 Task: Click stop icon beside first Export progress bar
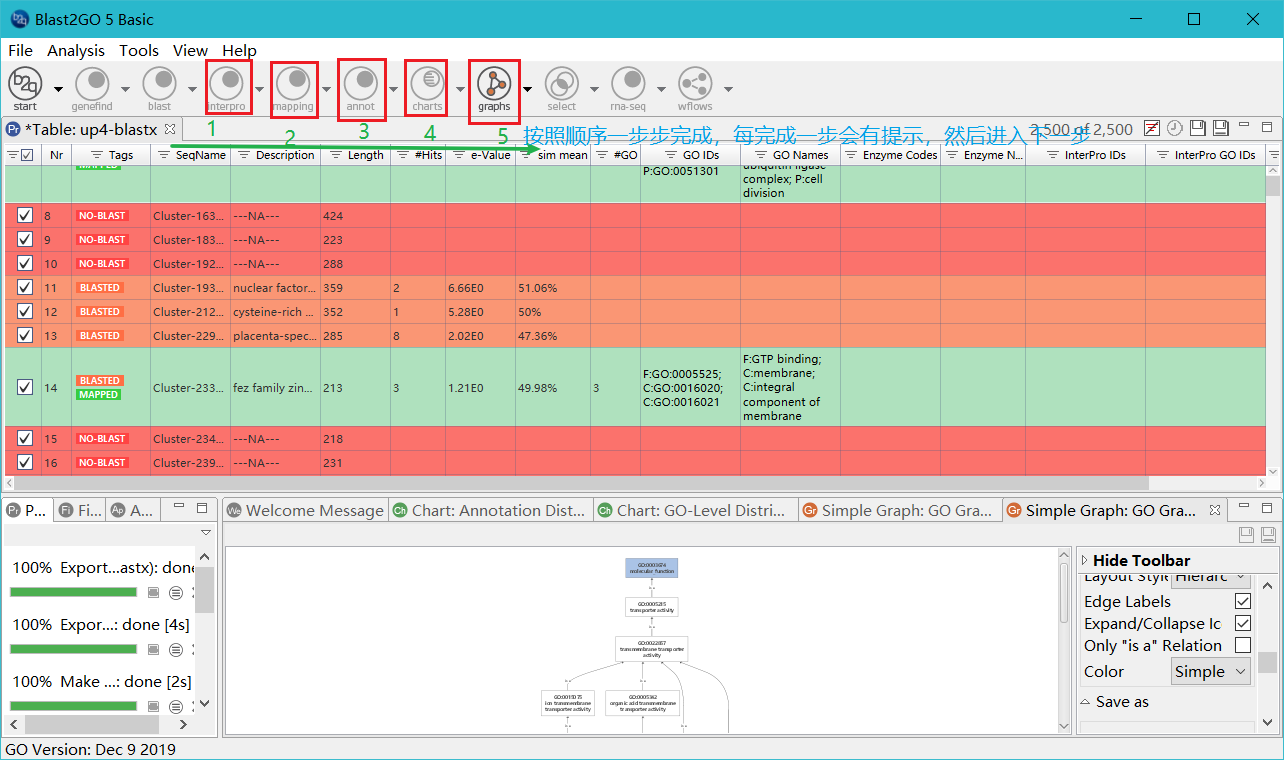tap(153, 592)
